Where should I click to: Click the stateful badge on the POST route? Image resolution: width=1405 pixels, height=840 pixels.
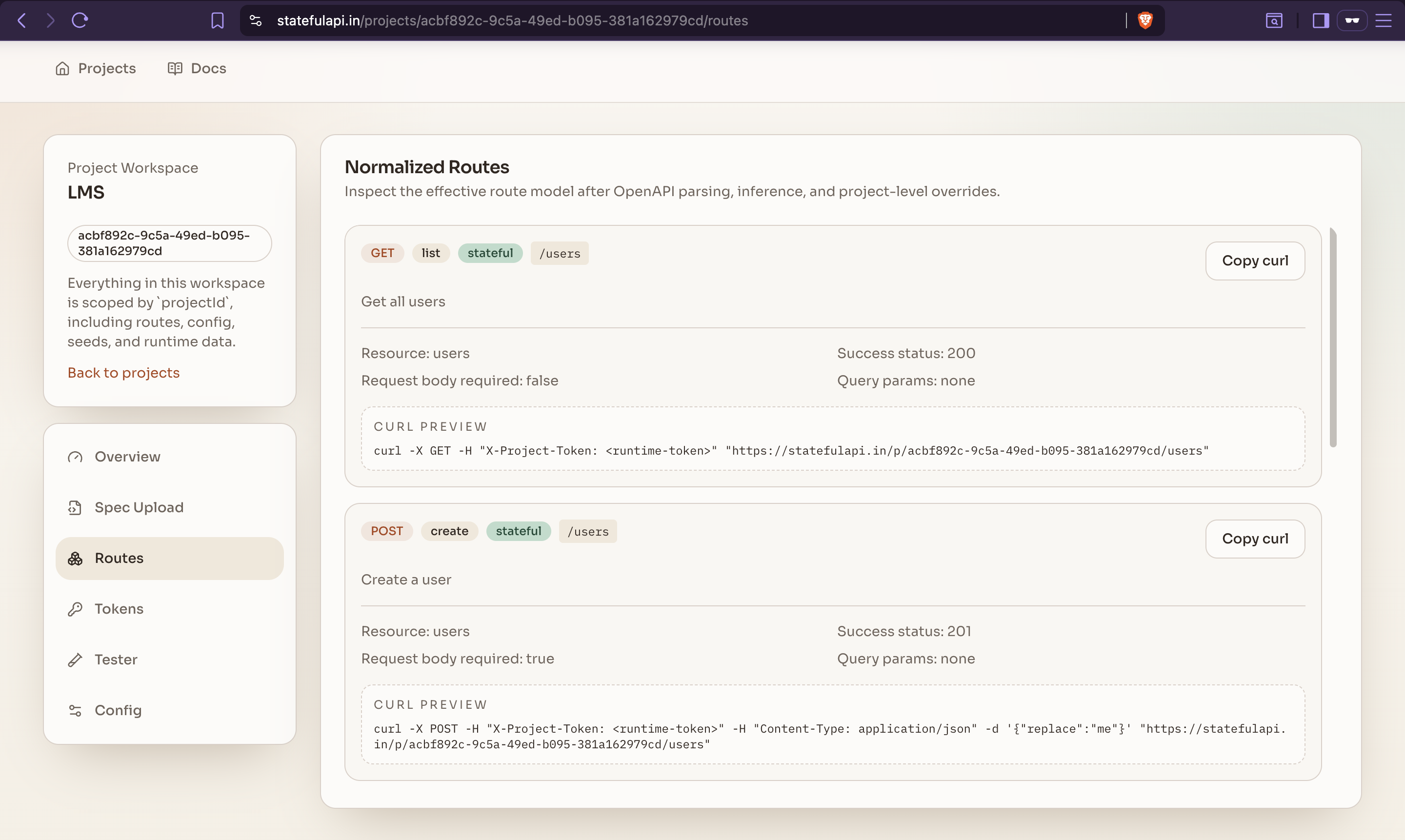[x=518, y=531]
